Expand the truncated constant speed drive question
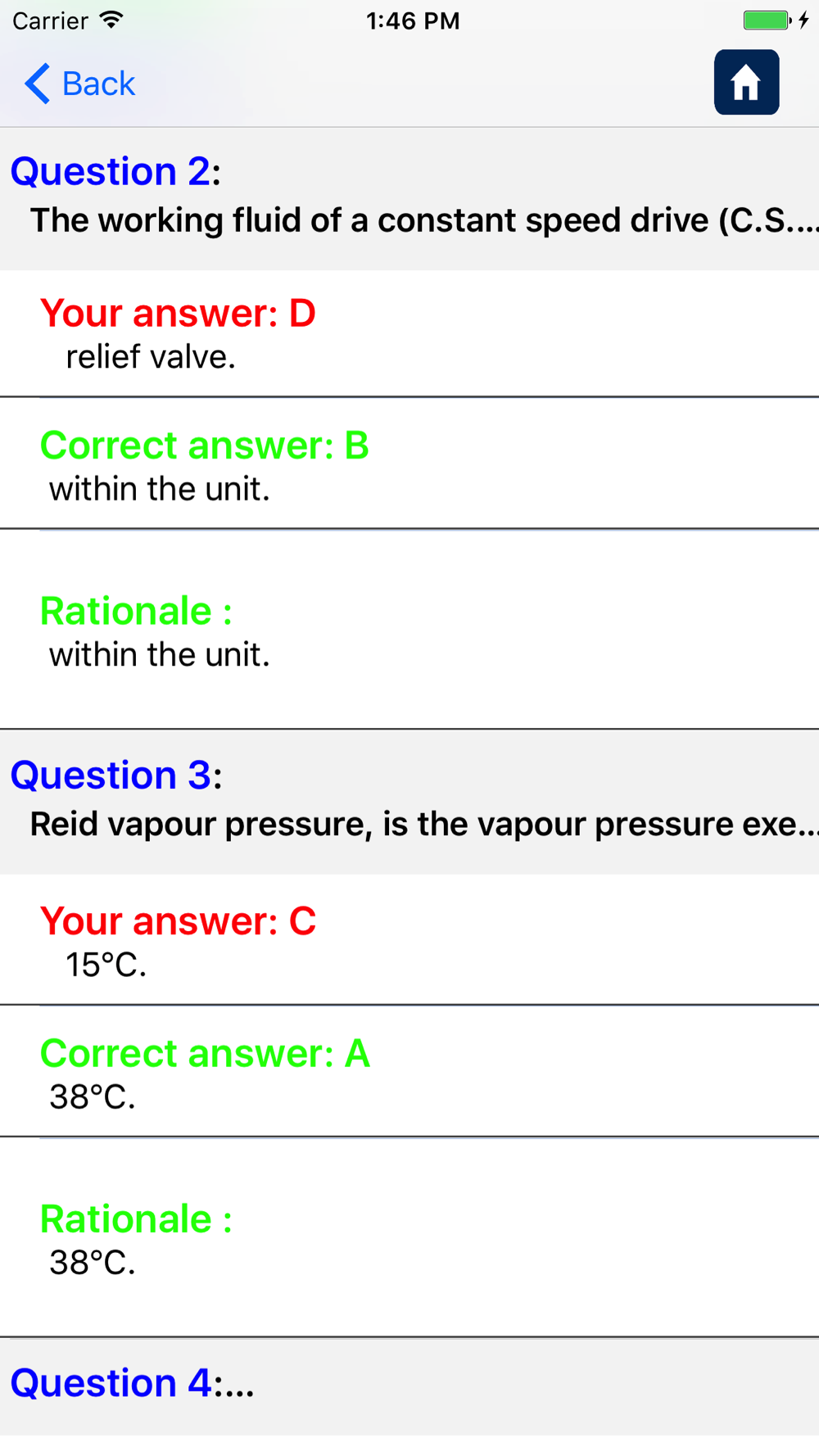The width and height of the screenshot is (819, 1456). 424,220
